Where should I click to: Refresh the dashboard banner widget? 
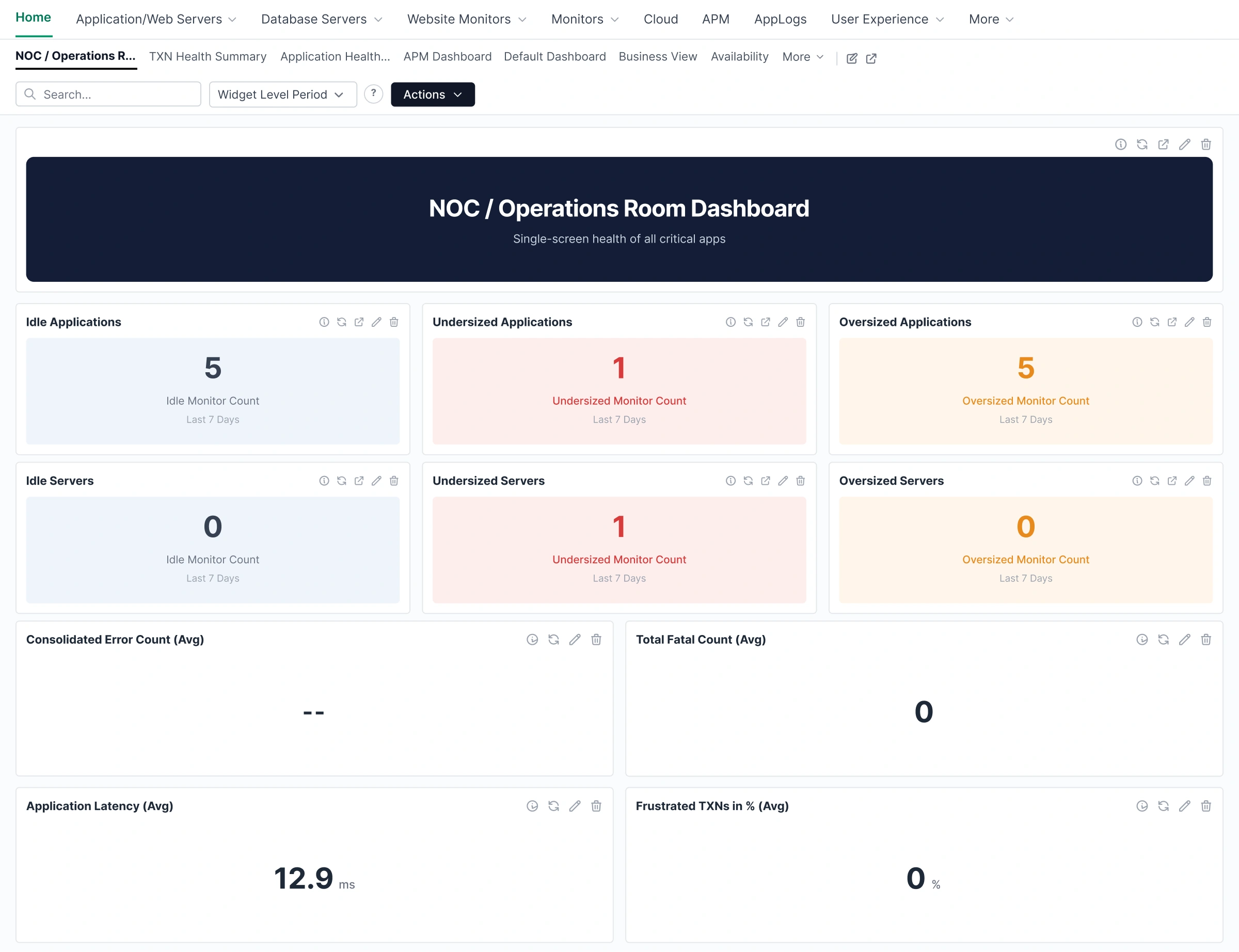coord(1142,145)
